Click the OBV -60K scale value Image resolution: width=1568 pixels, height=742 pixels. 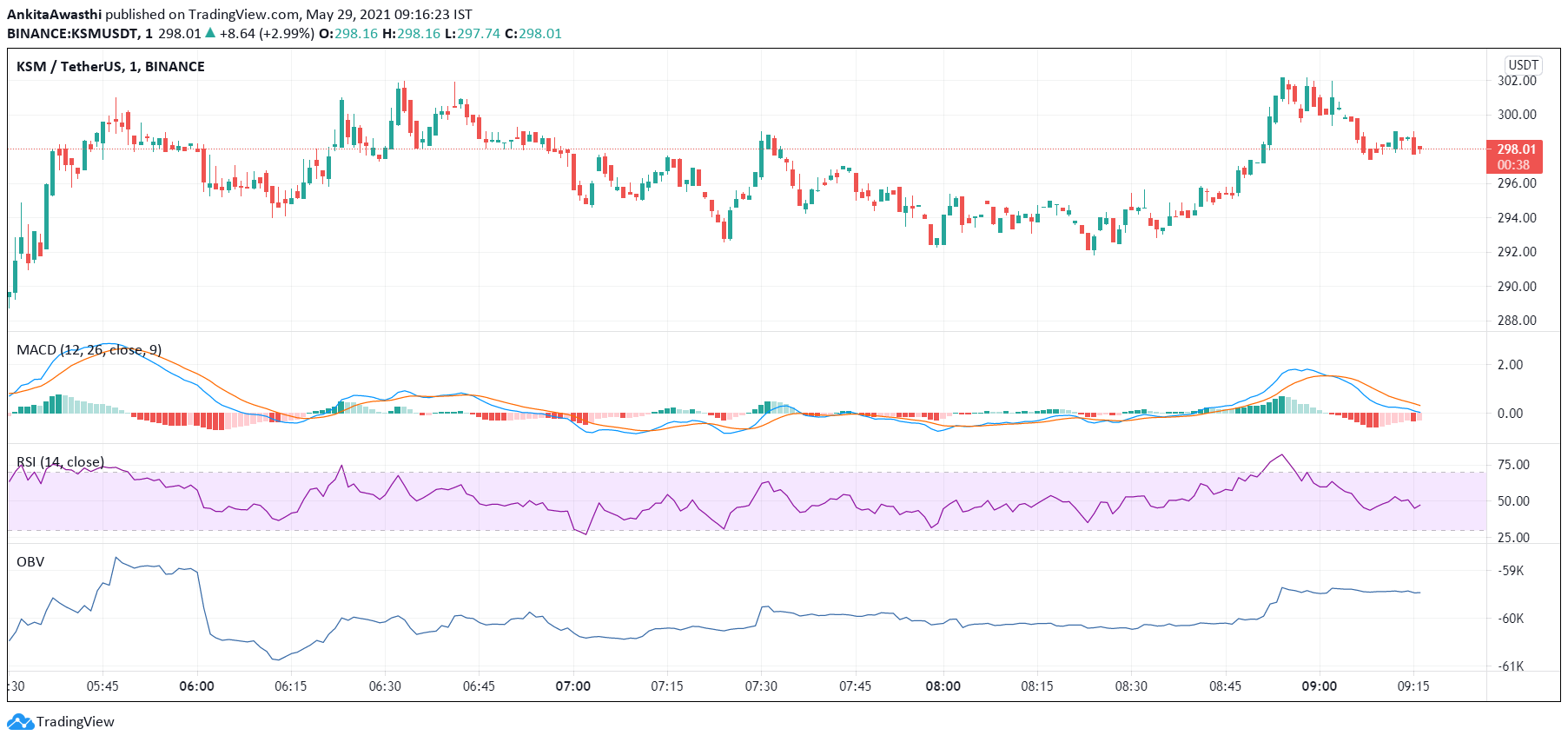coord(1512,619)
